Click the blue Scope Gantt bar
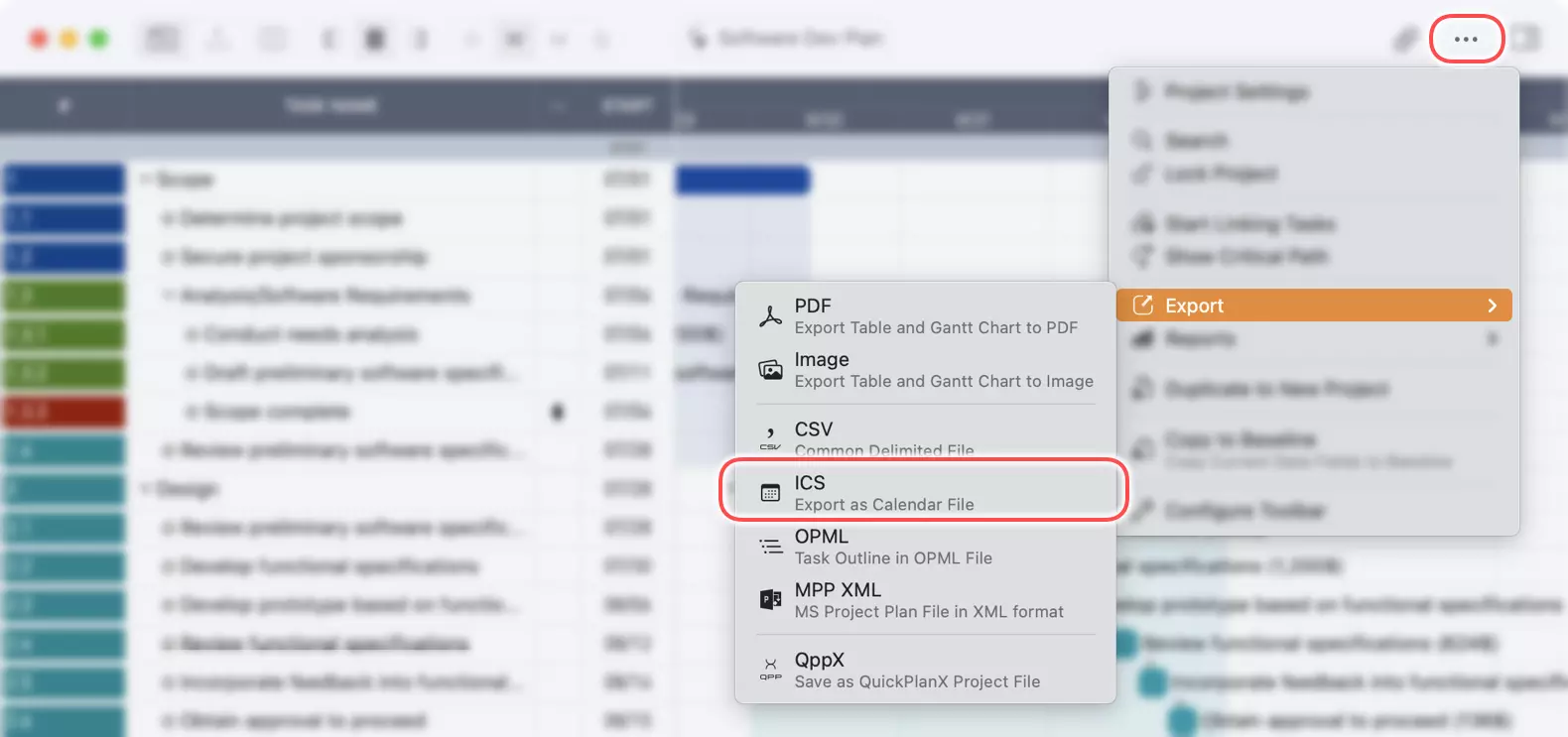Screen dimensions: 1568x737 click(742, 180)
